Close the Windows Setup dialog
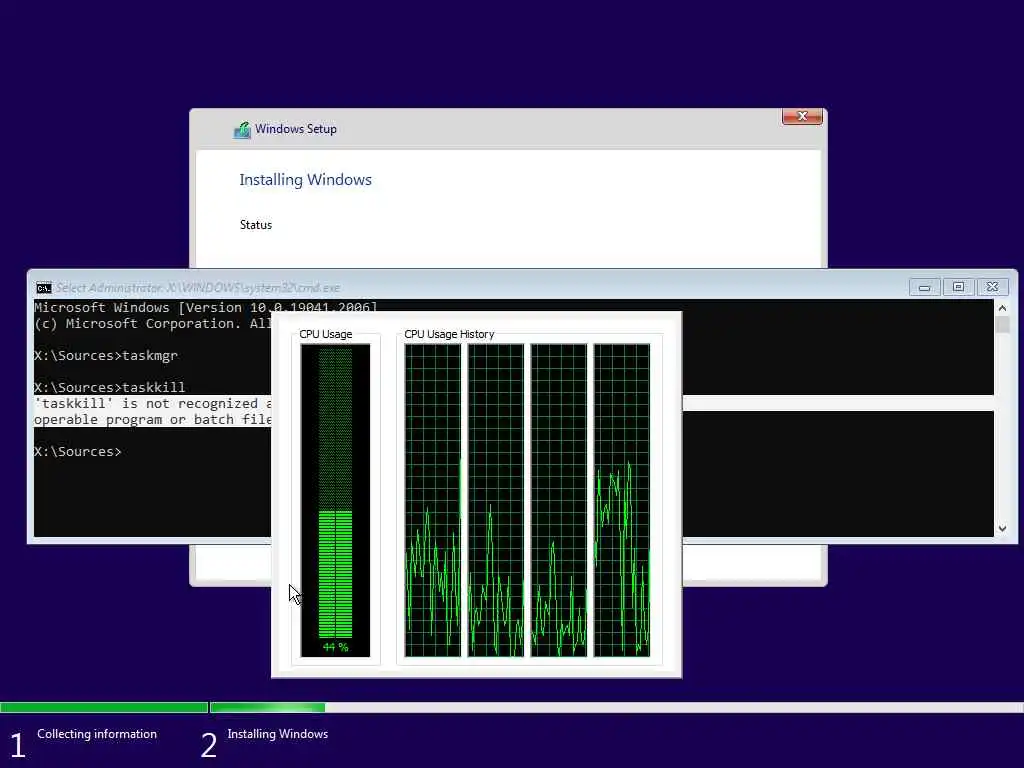Screen dimensions: 1024x768 point(802,116)
